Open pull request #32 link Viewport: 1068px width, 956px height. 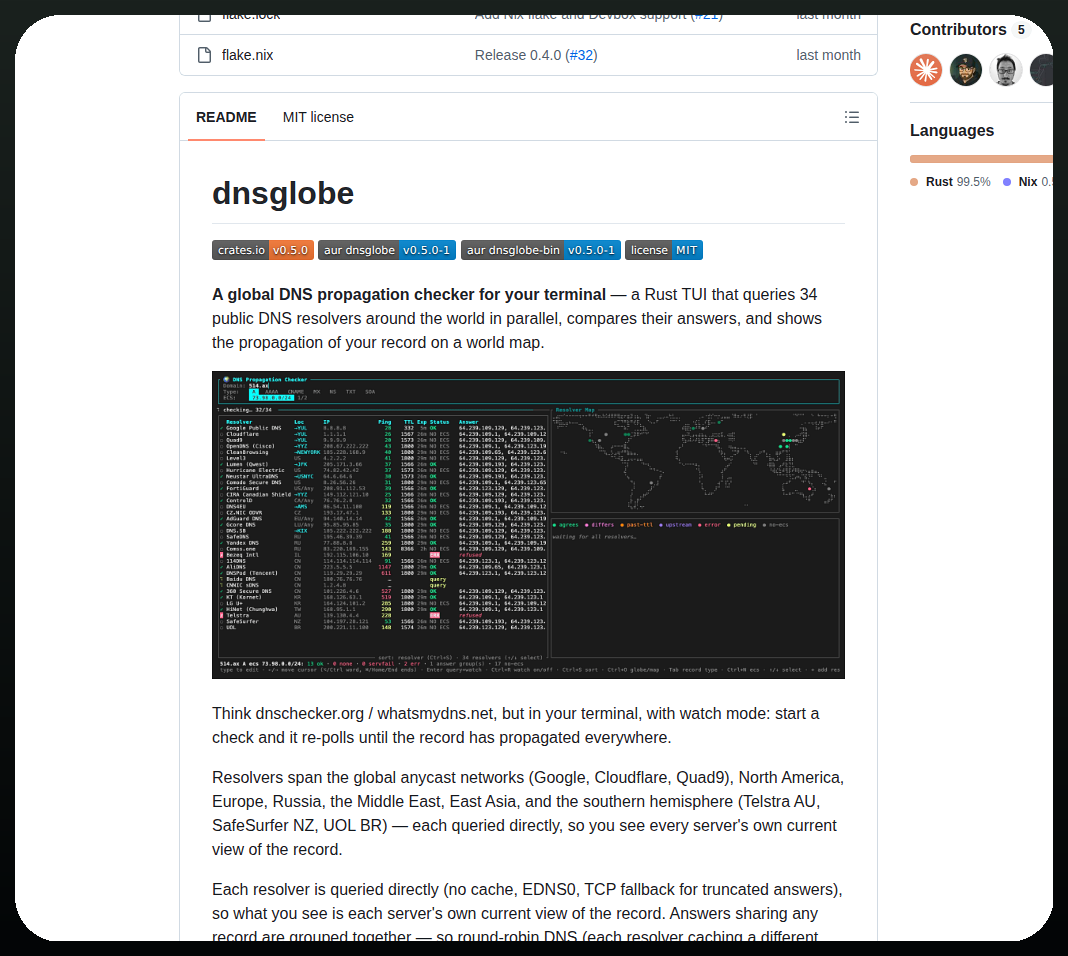(581, 55)
